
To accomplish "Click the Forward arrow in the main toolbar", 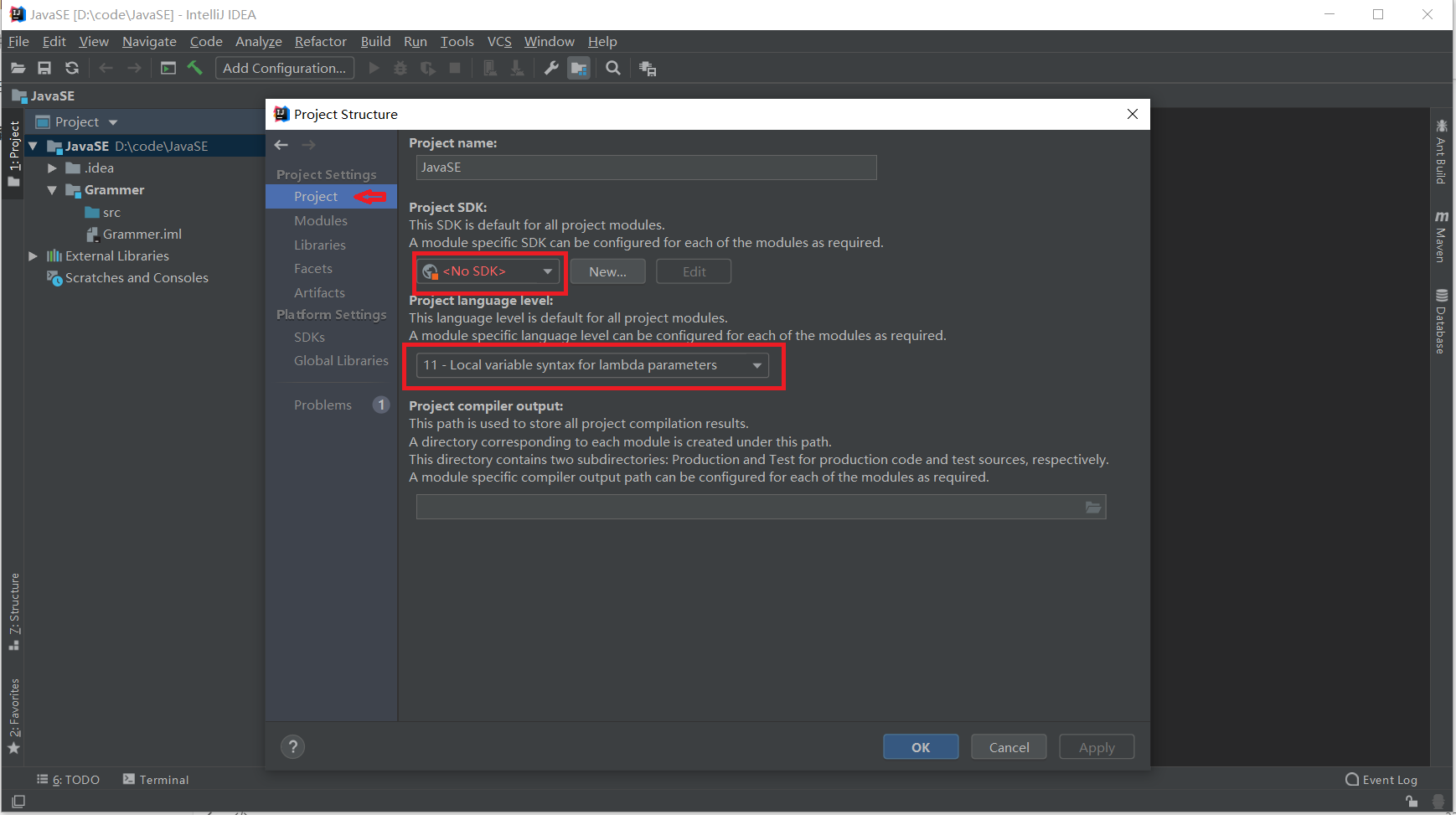I will pyautogui.click(x=134, y=69).
